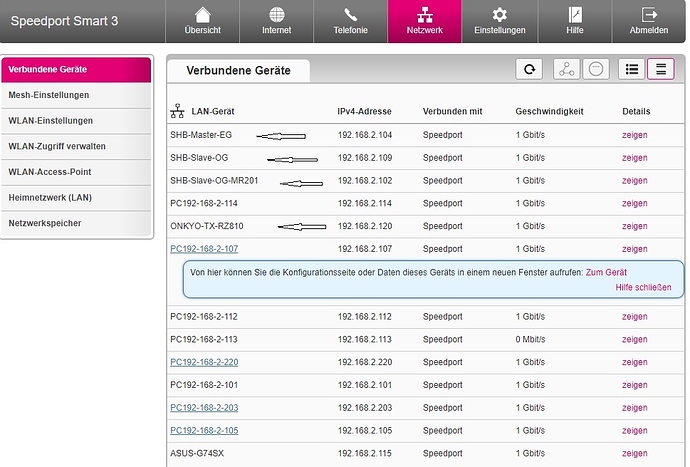Click device name SHB-Master-EG
The width and height of the screenshot is (690, 467).
pos(201,135)
